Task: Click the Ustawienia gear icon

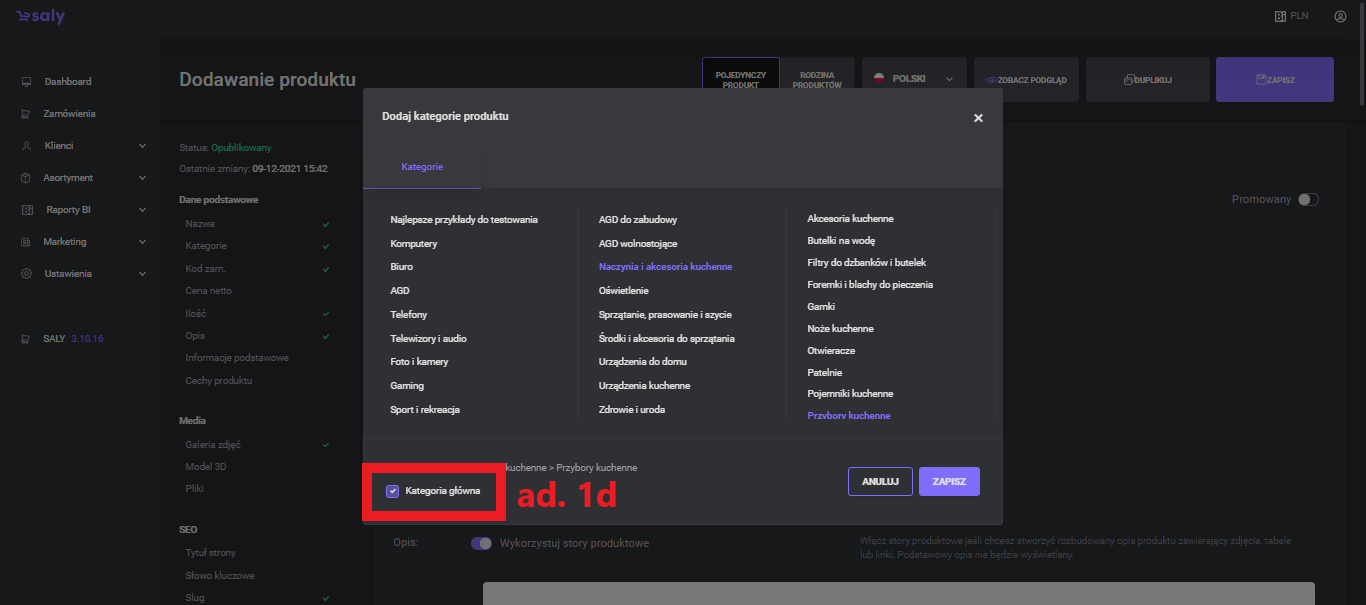Action: (27, 274)
